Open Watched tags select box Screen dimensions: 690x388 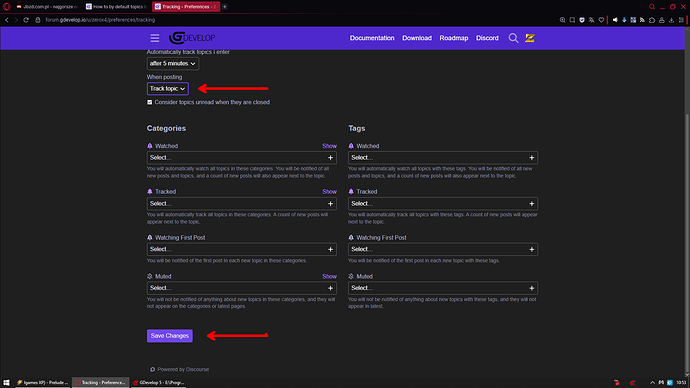click(443, 157)
